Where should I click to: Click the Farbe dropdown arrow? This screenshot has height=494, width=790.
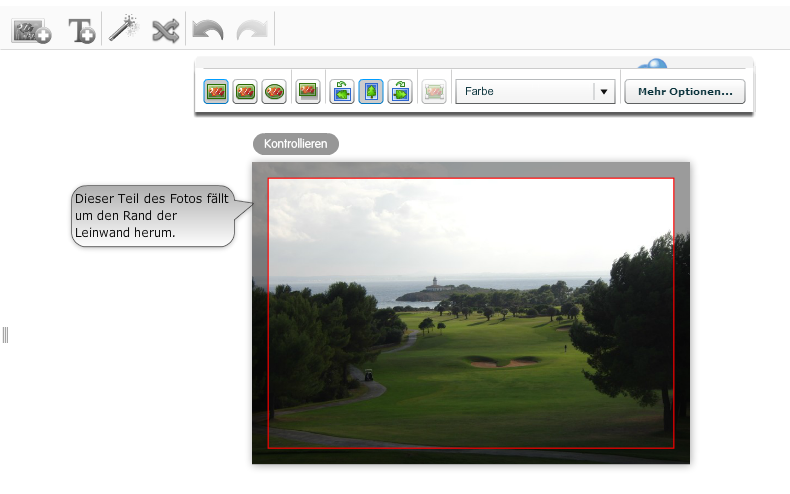click(604, 92)
